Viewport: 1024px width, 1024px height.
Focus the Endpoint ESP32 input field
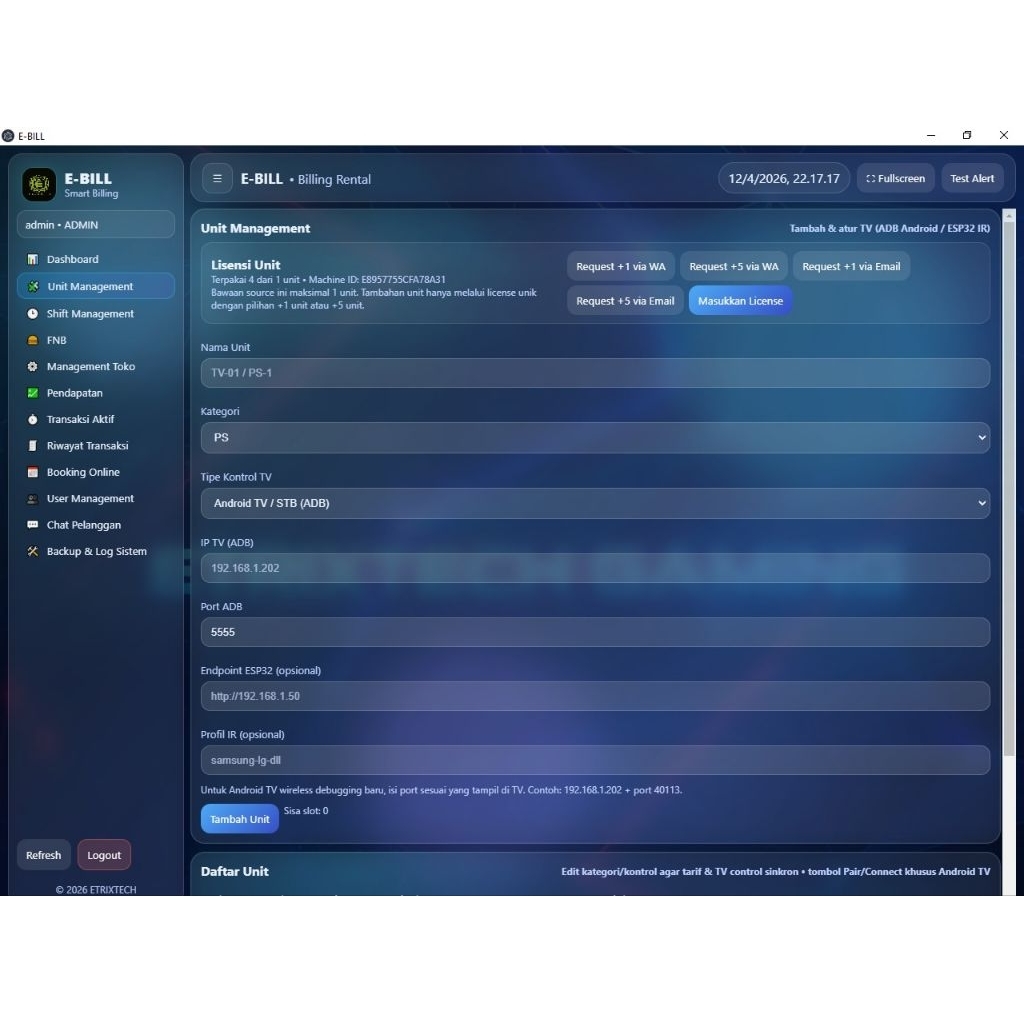pyautogui.click(x=595, y=696)
